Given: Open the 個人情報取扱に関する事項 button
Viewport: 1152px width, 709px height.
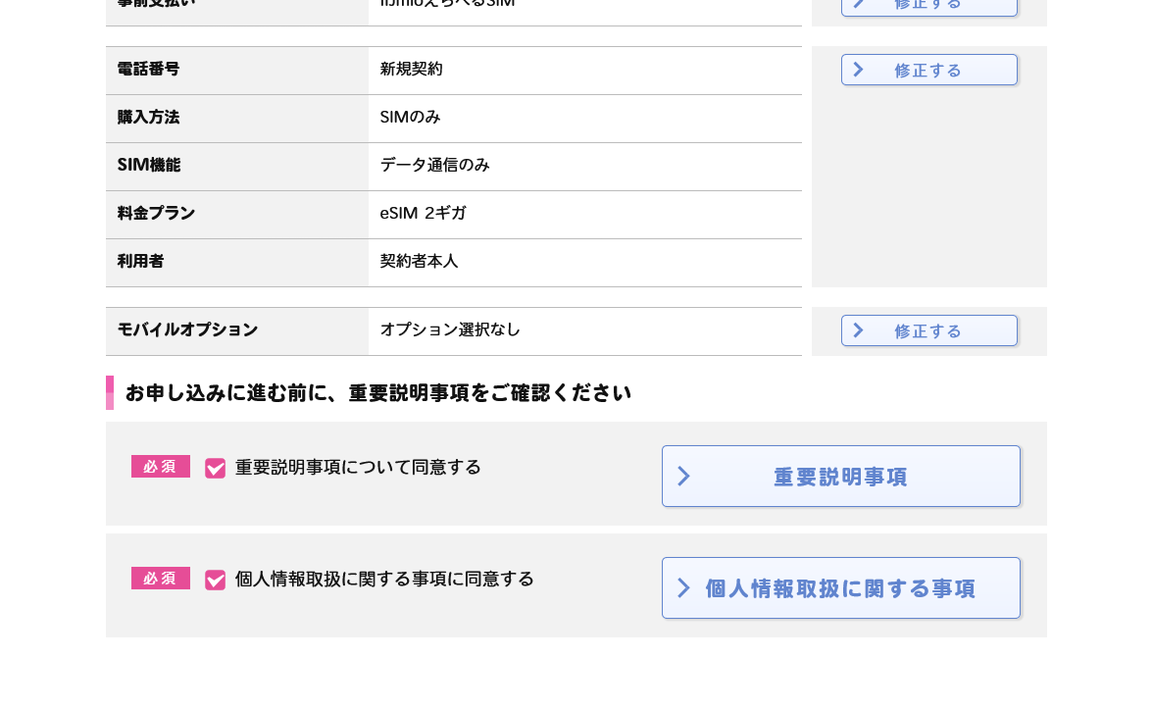Looking at the screenshot, I should click(840, 588).
